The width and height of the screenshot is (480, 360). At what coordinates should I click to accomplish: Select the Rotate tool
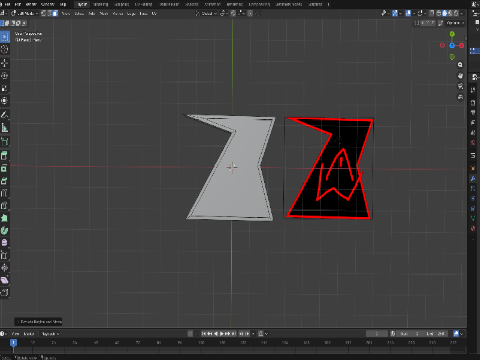click(x=5, y=76)
